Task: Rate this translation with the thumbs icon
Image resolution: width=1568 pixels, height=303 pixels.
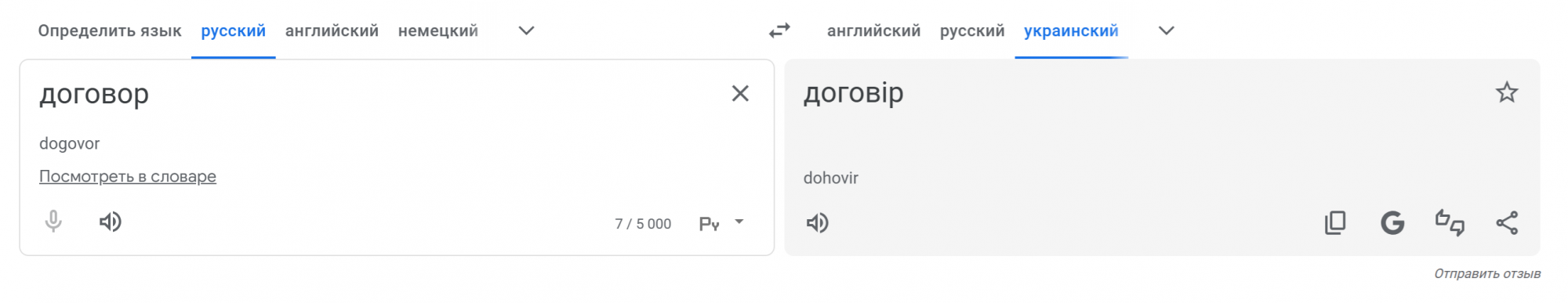Action: pyautogui.click(x=1450, y=223)
